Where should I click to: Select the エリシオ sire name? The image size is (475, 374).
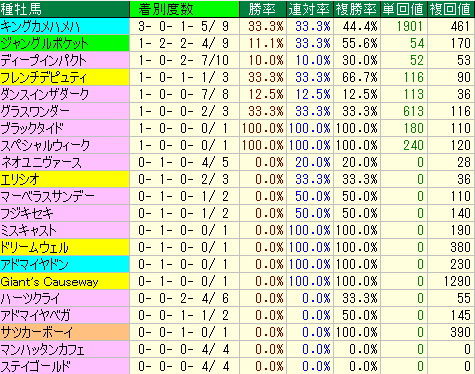click(x=20, y=179)
